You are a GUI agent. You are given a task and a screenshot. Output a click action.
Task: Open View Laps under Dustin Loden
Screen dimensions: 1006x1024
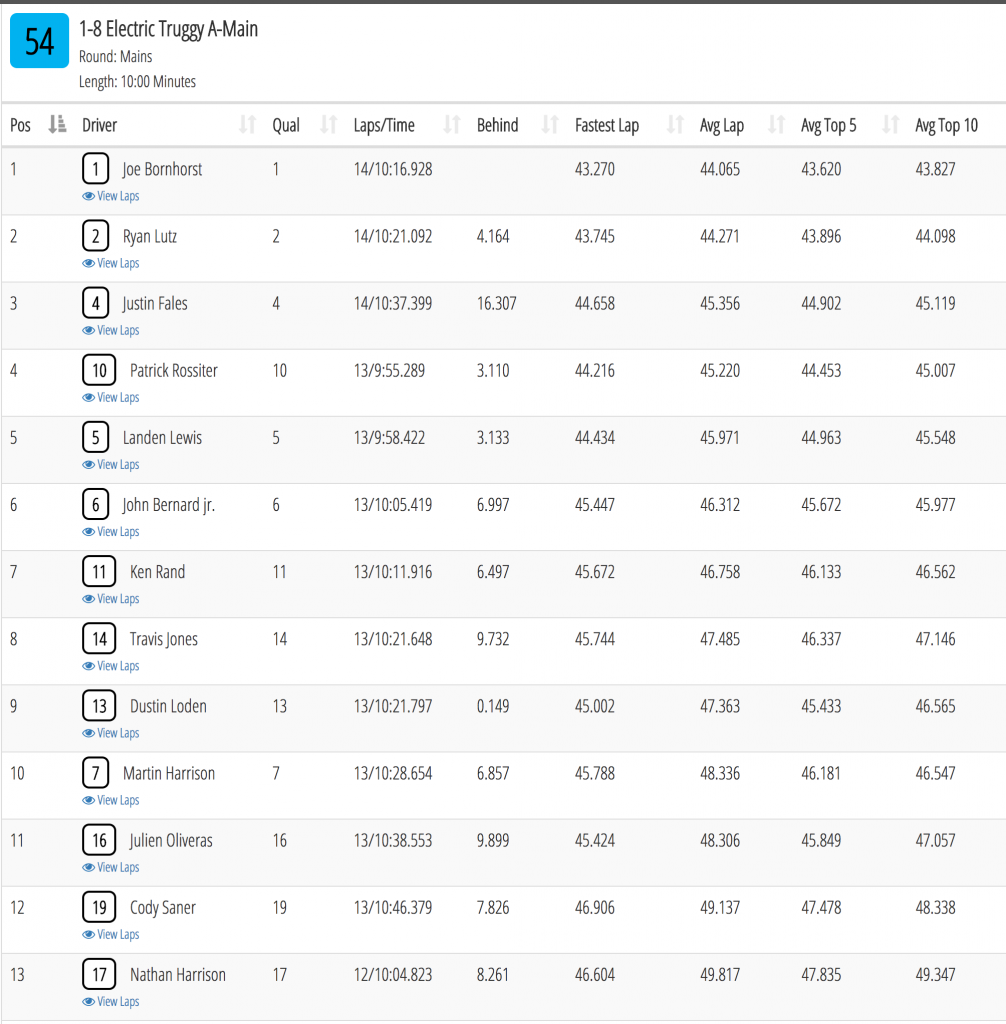(110, 733)
